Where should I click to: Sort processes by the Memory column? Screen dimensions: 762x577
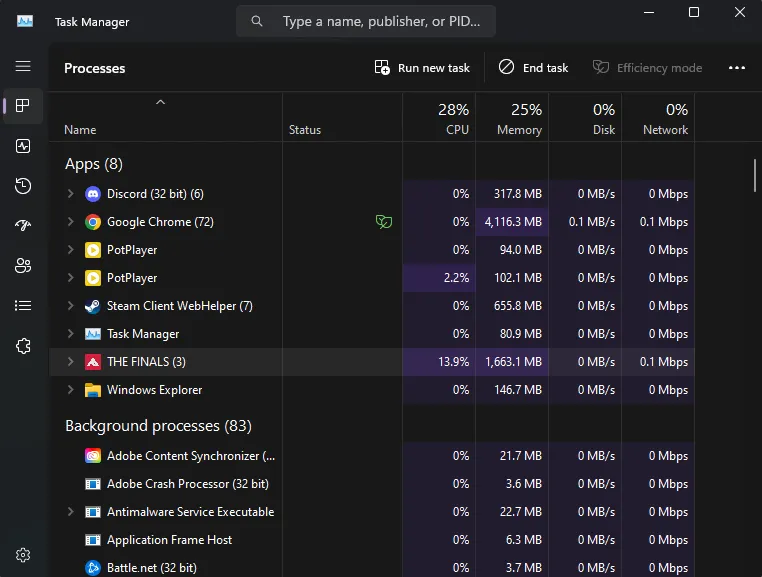coord(512,119)
